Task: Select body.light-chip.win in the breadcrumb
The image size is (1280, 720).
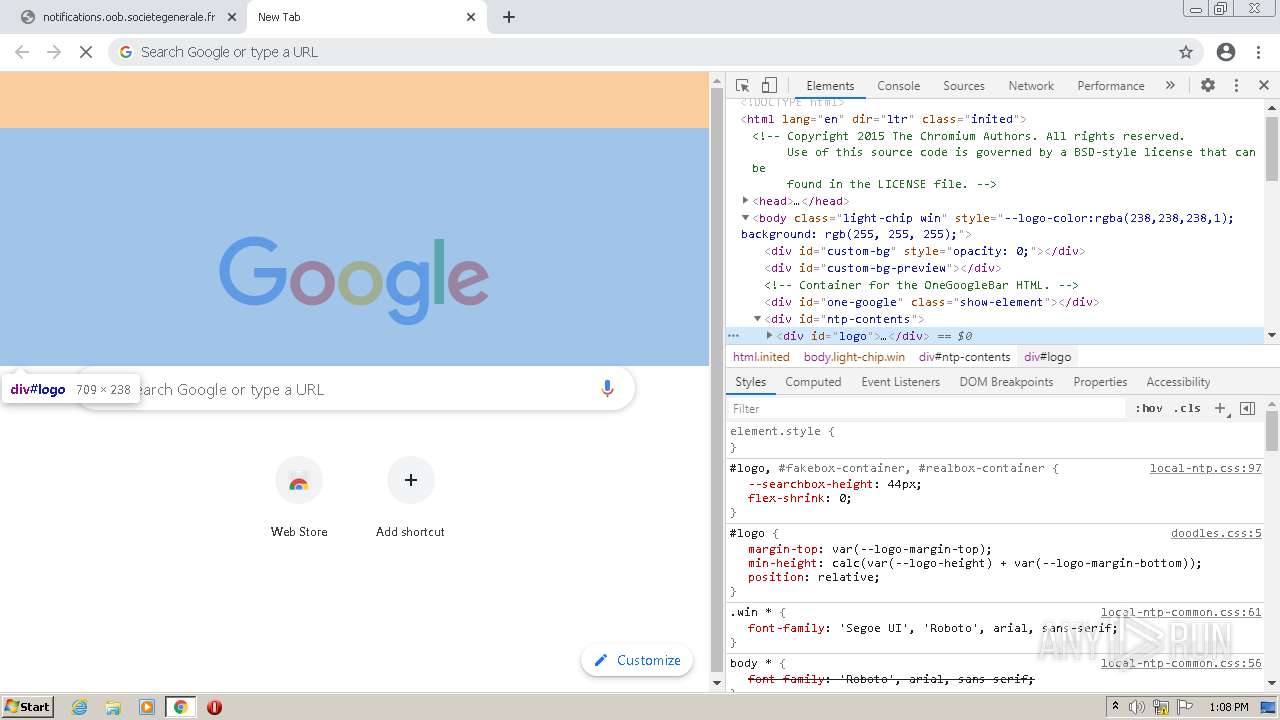Action: pyautogui.click(x=854, y=357)
